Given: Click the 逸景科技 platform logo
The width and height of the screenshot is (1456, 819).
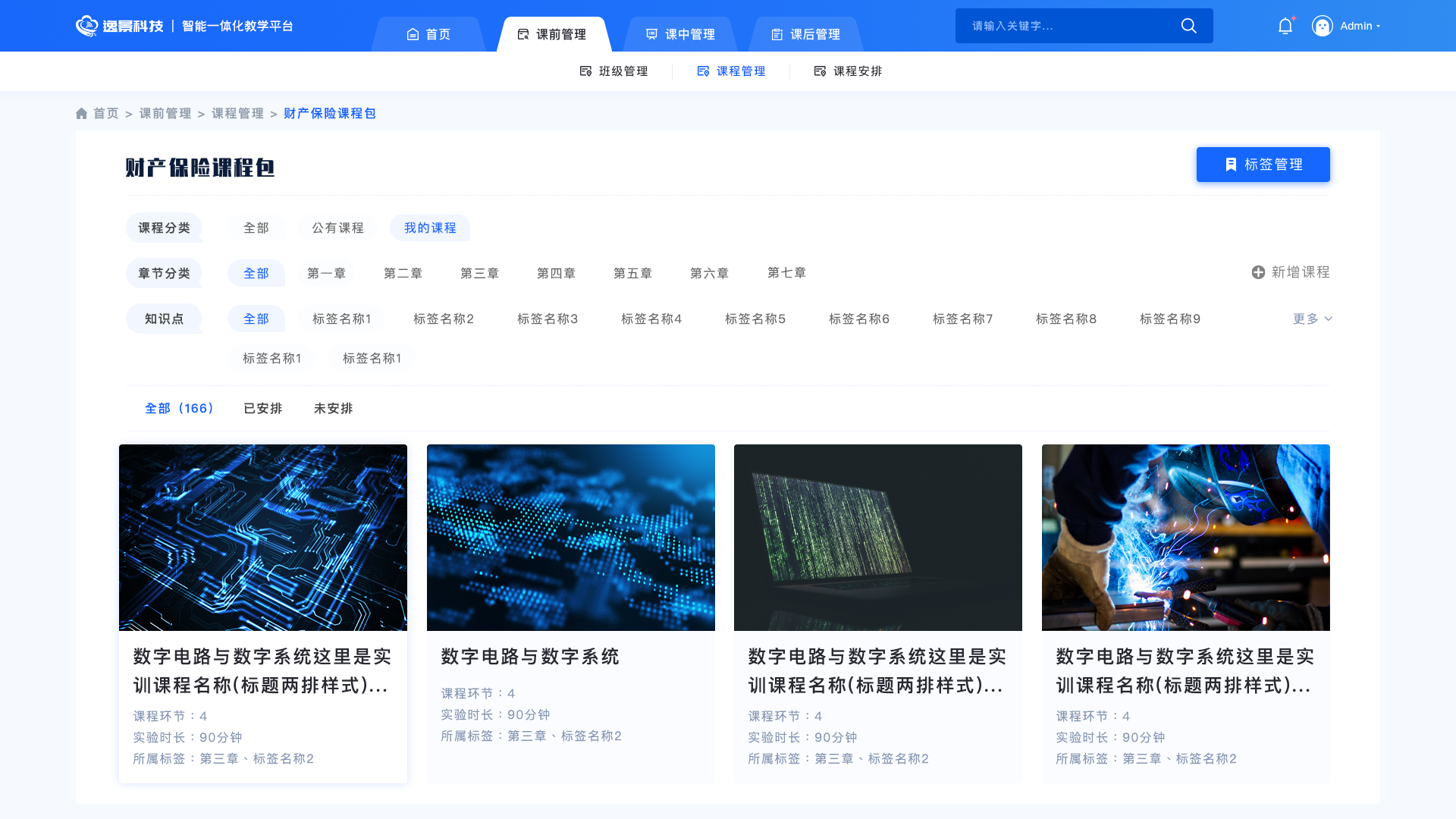Looking at the screenshot, I should (121, 25).
